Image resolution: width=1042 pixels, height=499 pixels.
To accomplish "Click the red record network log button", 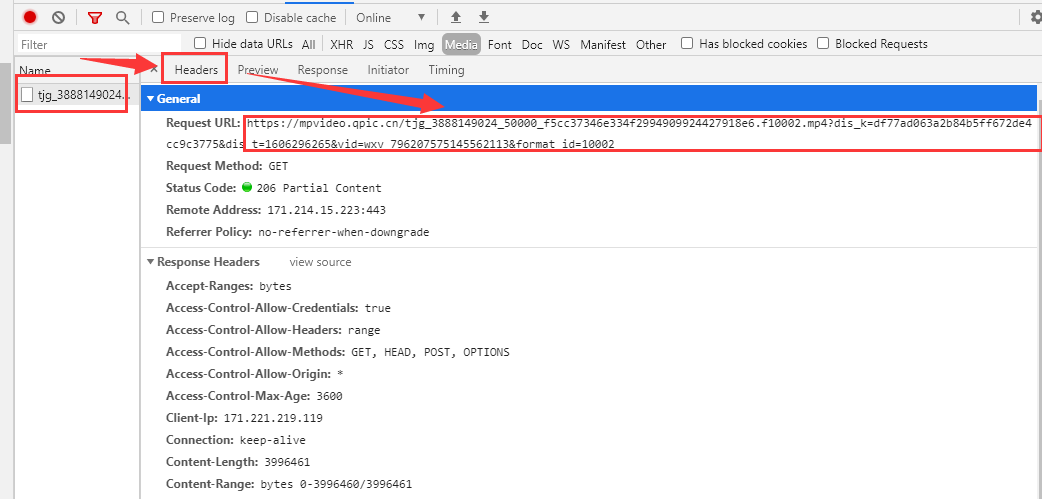I will (30, 17).
